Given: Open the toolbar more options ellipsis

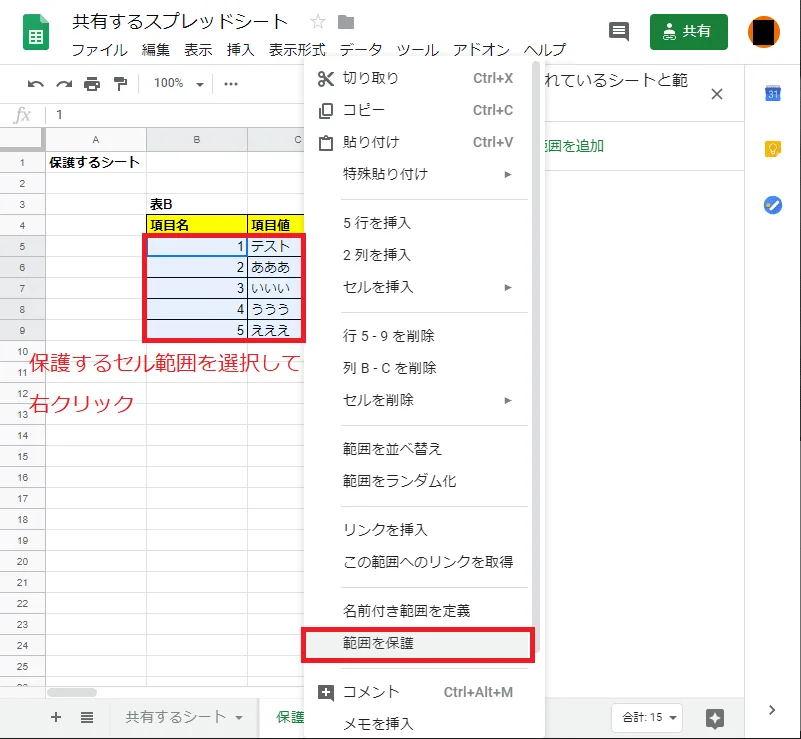Looking at the screenshot, I should click(x=231, y=84).
